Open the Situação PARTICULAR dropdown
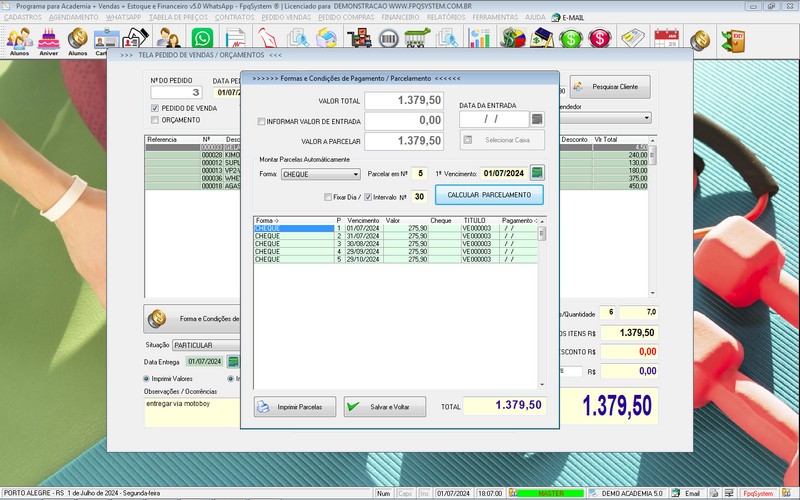Viewport: 800px width, 500px height. [x=207, y=345]
